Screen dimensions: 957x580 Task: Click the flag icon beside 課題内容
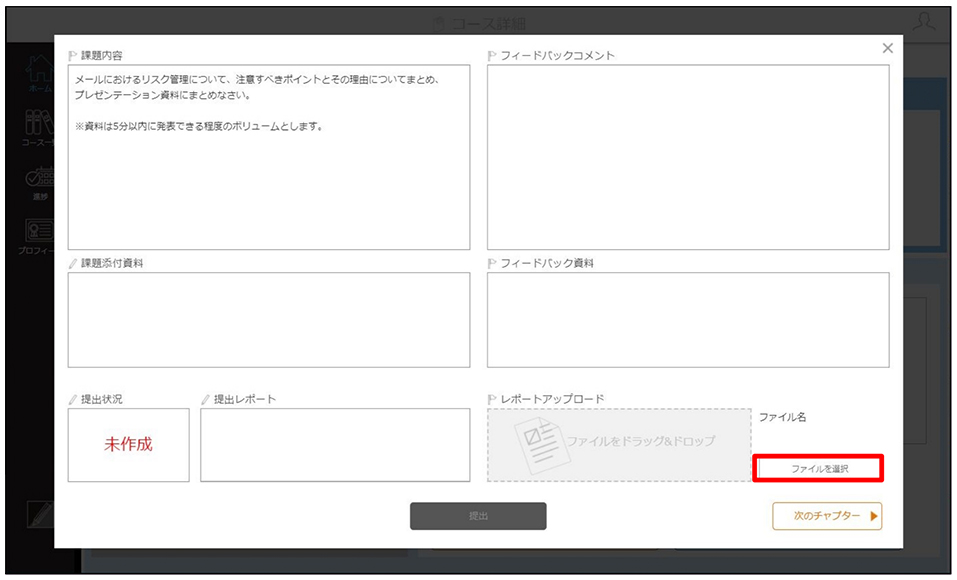click(x=73, y=56)
